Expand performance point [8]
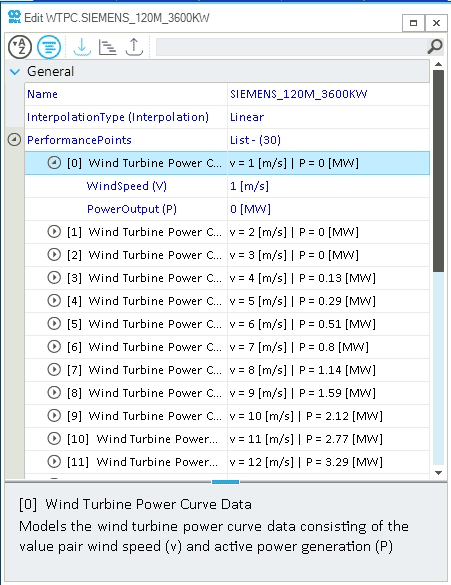The image size is (451, 585). tap(54, 393)
